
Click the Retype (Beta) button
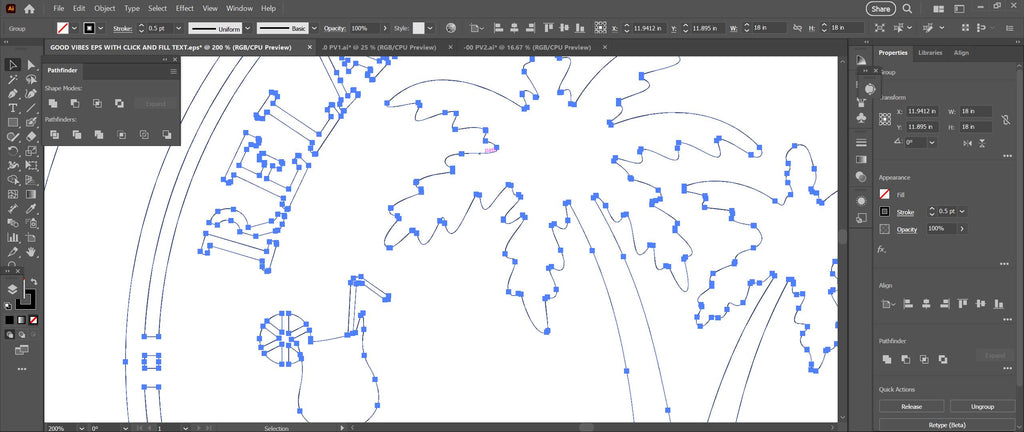[x=946, y=425]
